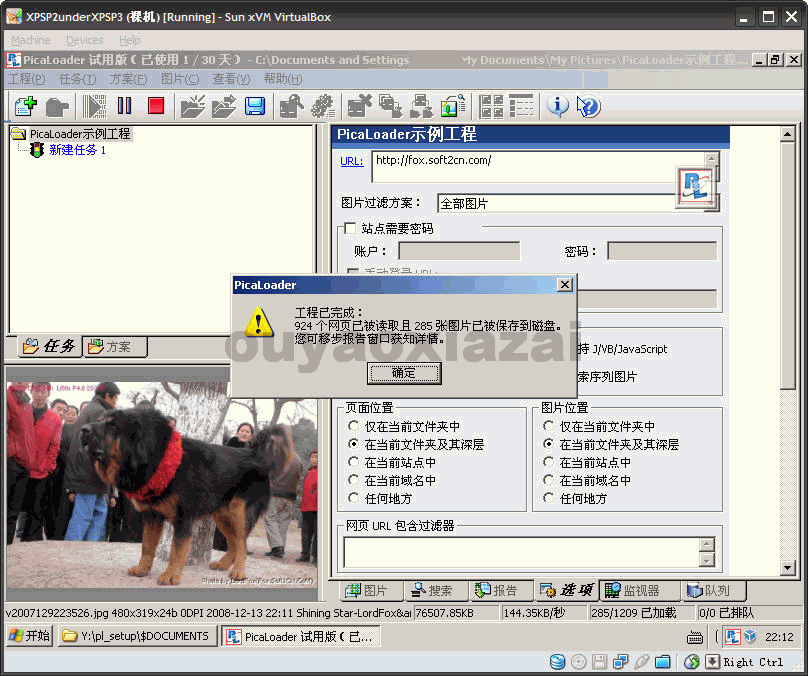Image resolution: width=808 pixels, height=676 pixels.
Task: Click the context help question icon
Action: tap(588, 107)
